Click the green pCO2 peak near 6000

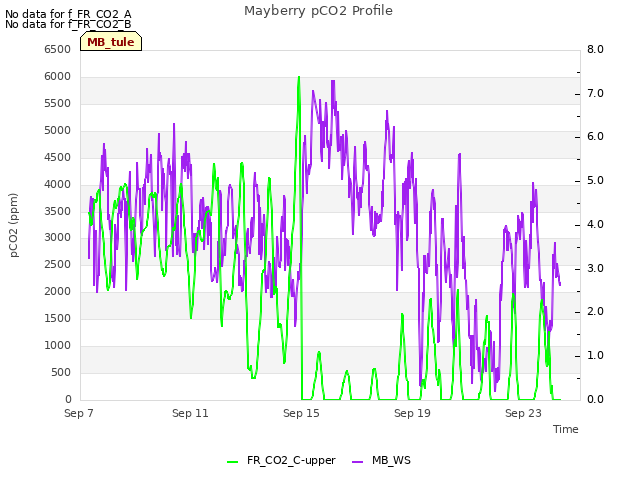pyautogui.click(x=299, y=78)
